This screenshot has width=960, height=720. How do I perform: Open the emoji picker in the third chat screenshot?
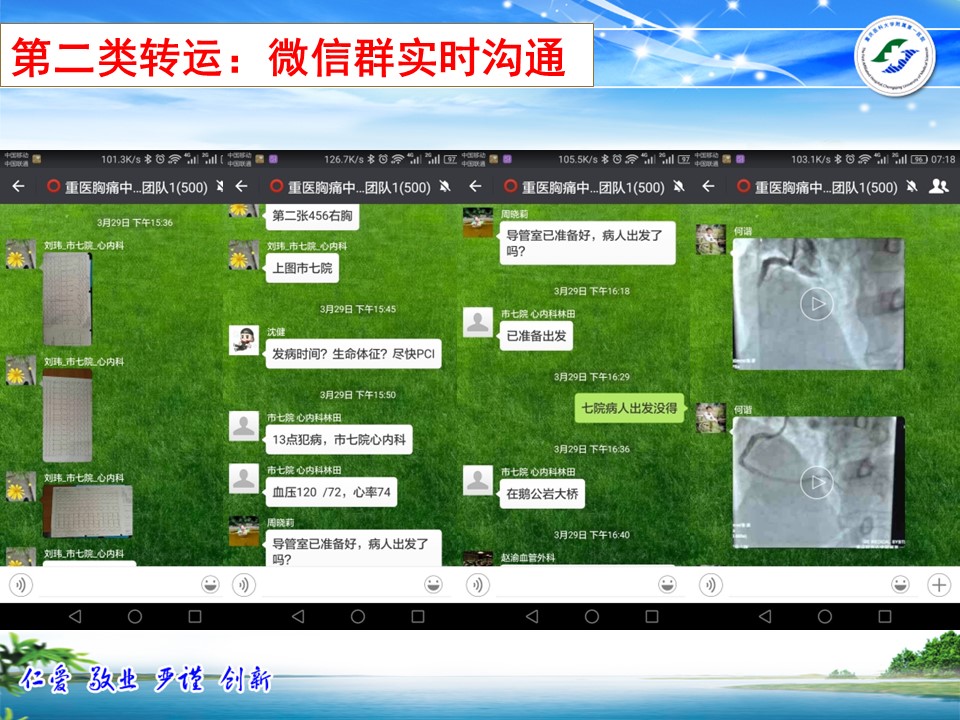[x=667, y=584]
